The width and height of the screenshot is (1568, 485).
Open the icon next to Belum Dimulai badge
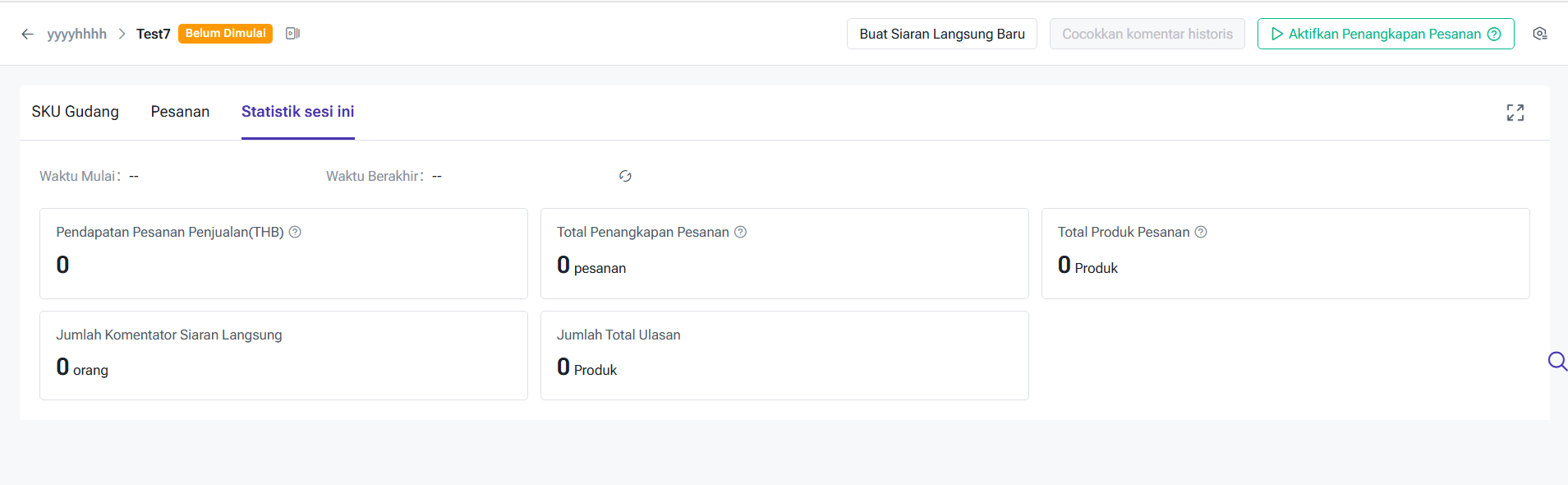292,34
